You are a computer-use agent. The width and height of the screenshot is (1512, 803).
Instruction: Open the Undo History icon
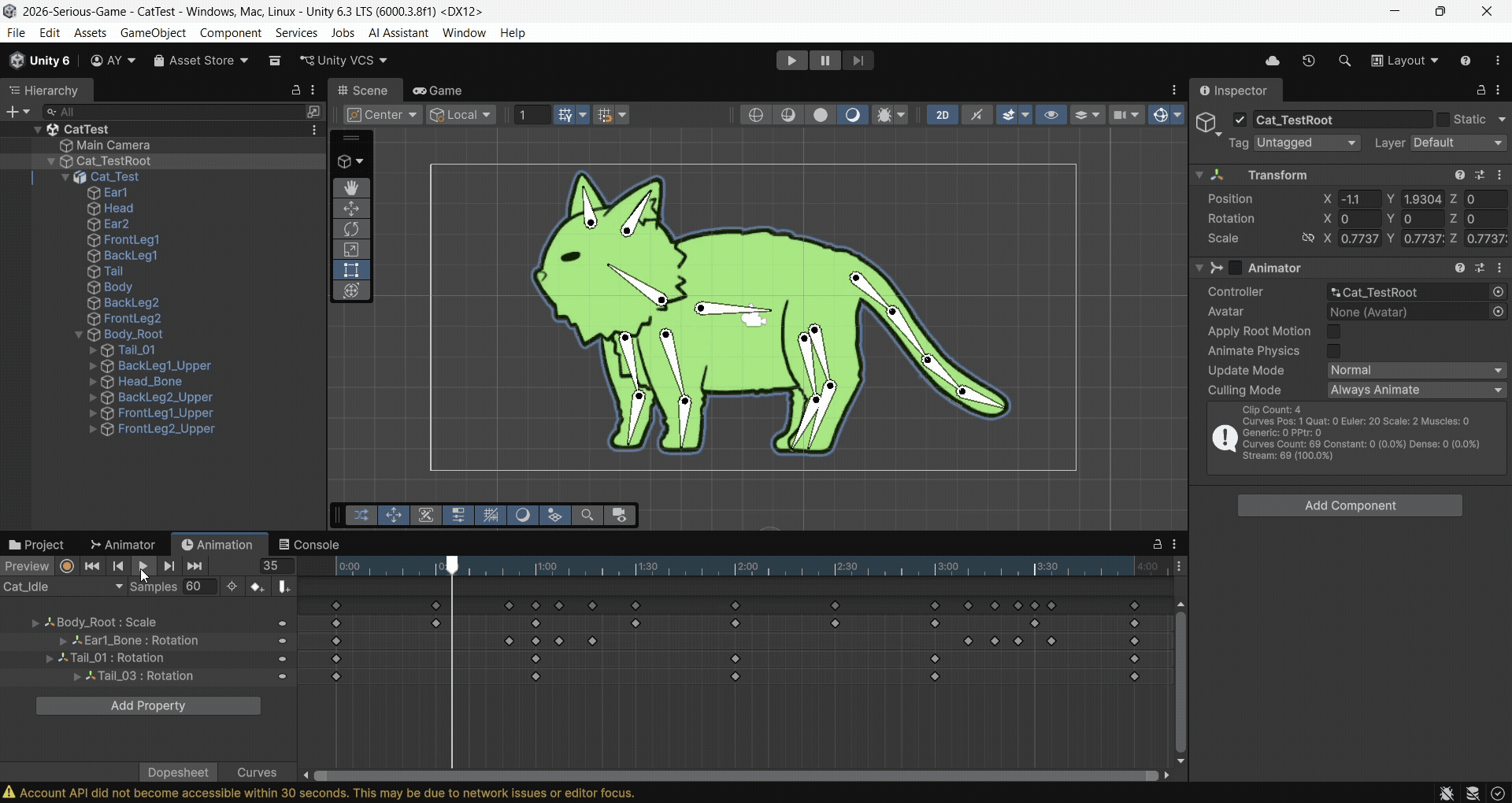pyautogui.click(x=1309, y=61)
